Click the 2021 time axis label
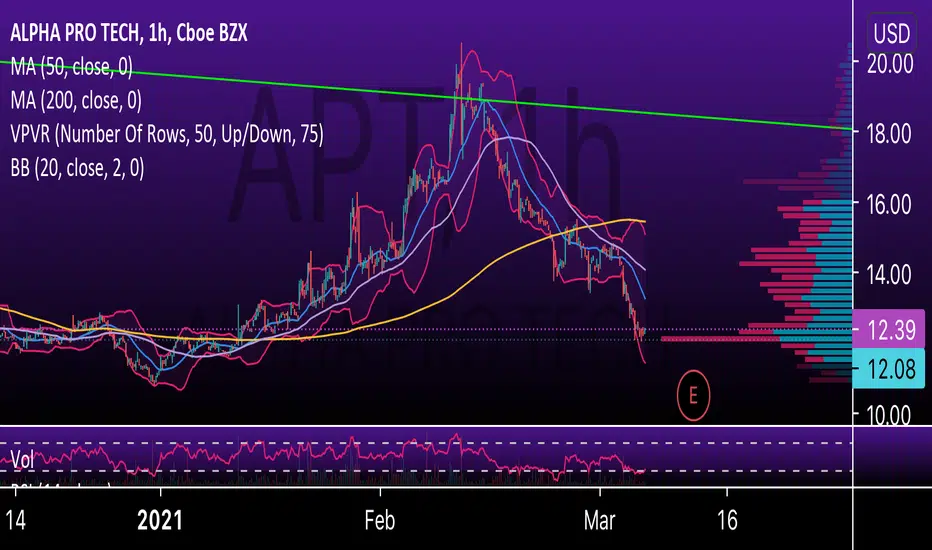Image resolution: width=932 pixels, height=550 pixels. pos(160,520)
